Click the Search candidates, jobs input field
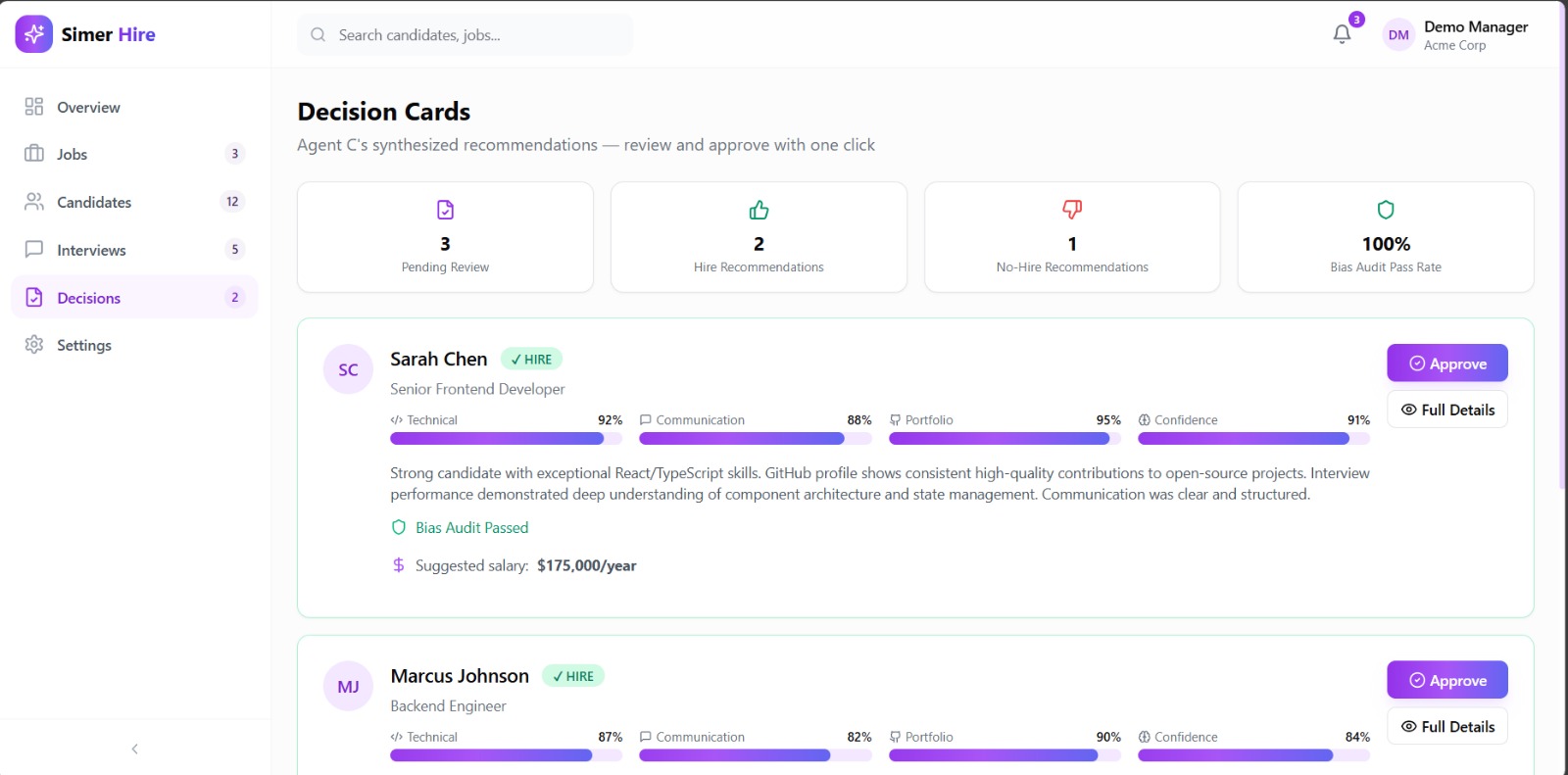 click(x=465, y=35)
